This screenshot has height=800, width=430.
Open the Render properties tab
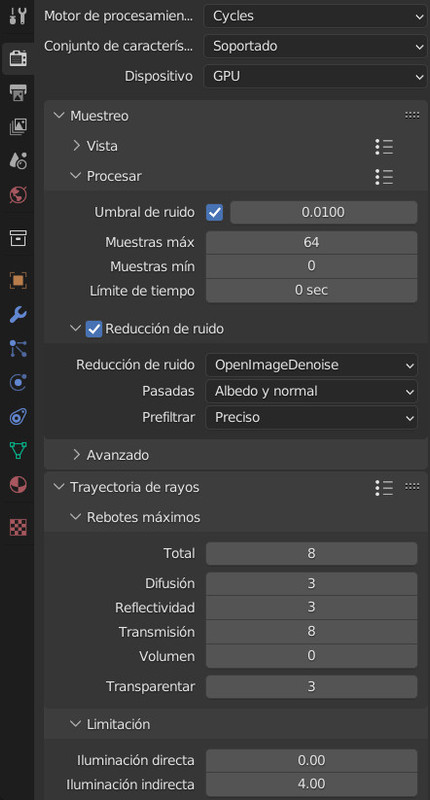18,59
